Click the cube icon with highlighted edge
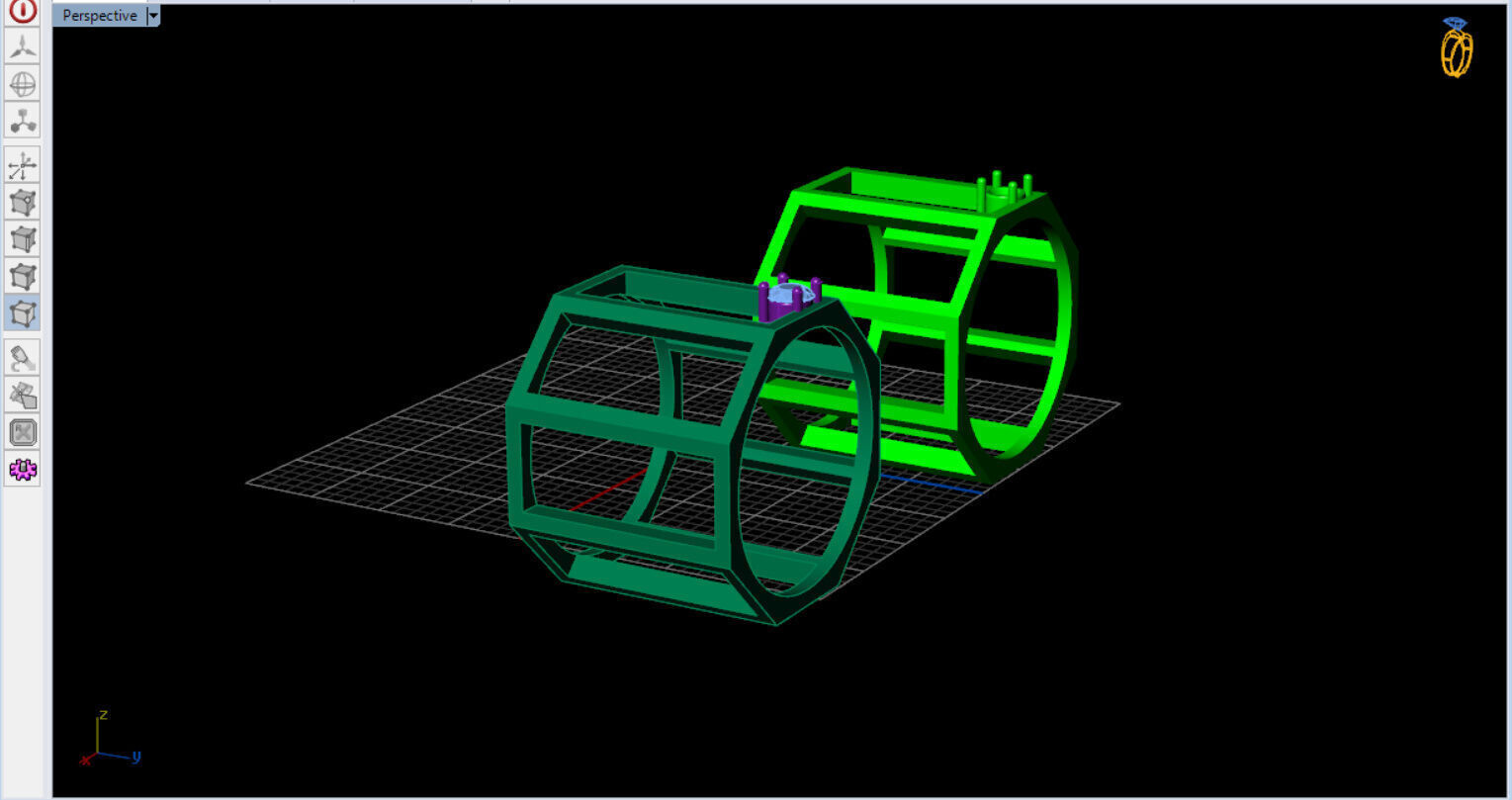The height and width of the screenshot is (800, 1512). click(x=23, y=239)
